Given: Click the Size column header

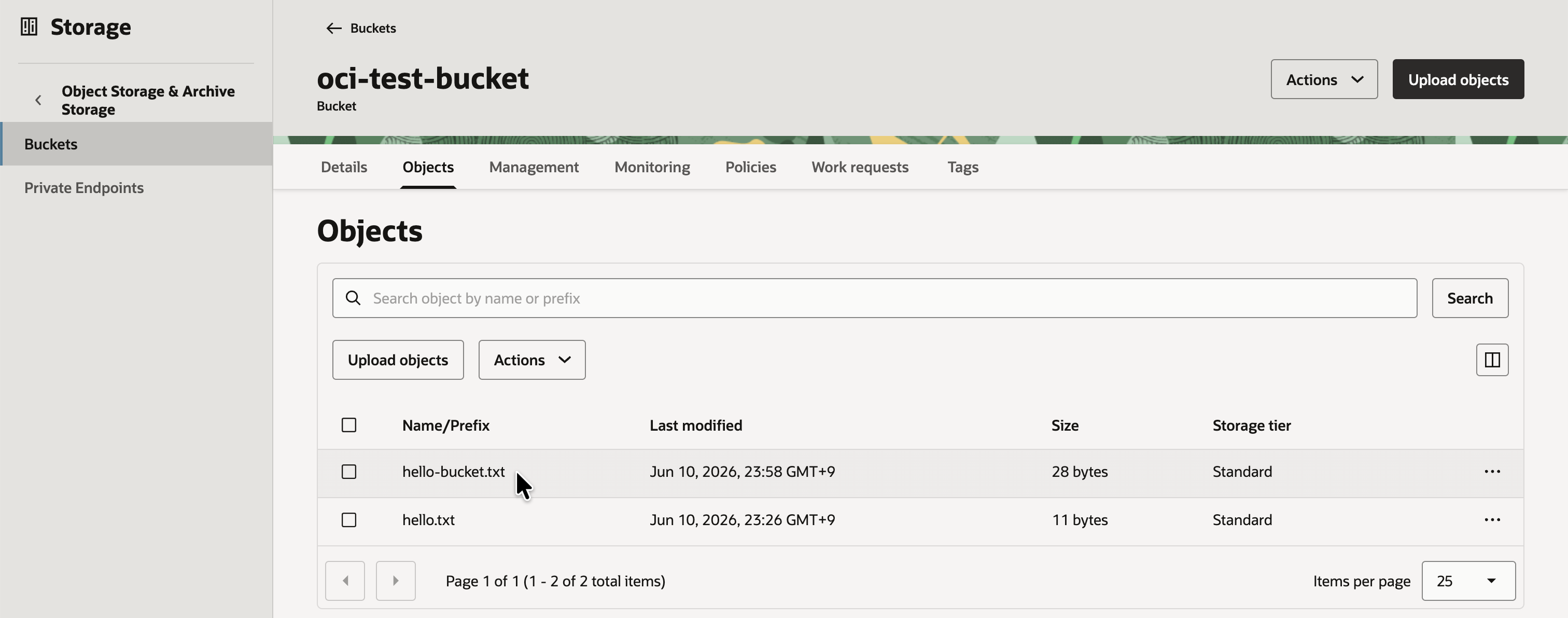Looking at the screenshot, I should (x=1065, y=425).
